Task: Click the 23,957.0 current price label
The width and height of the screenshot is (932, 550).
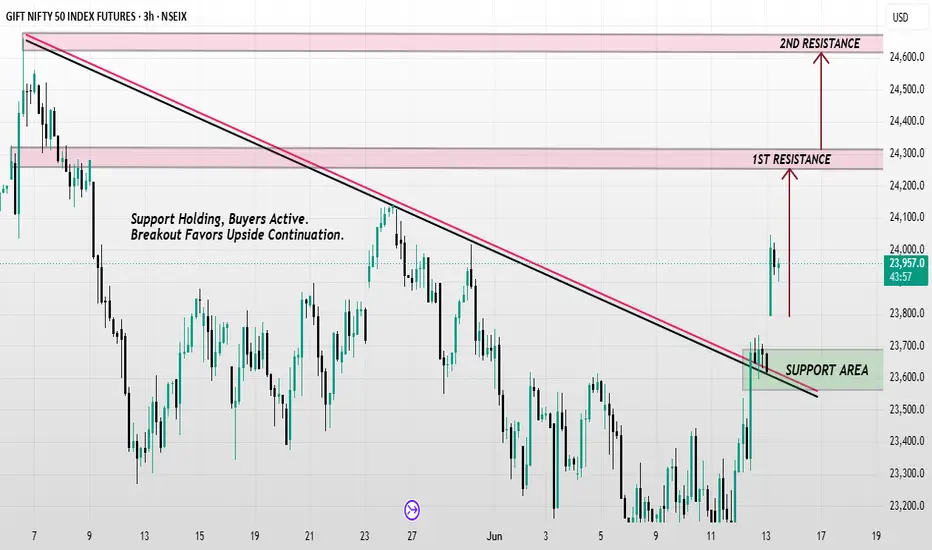Action: [x=907, y=263]
